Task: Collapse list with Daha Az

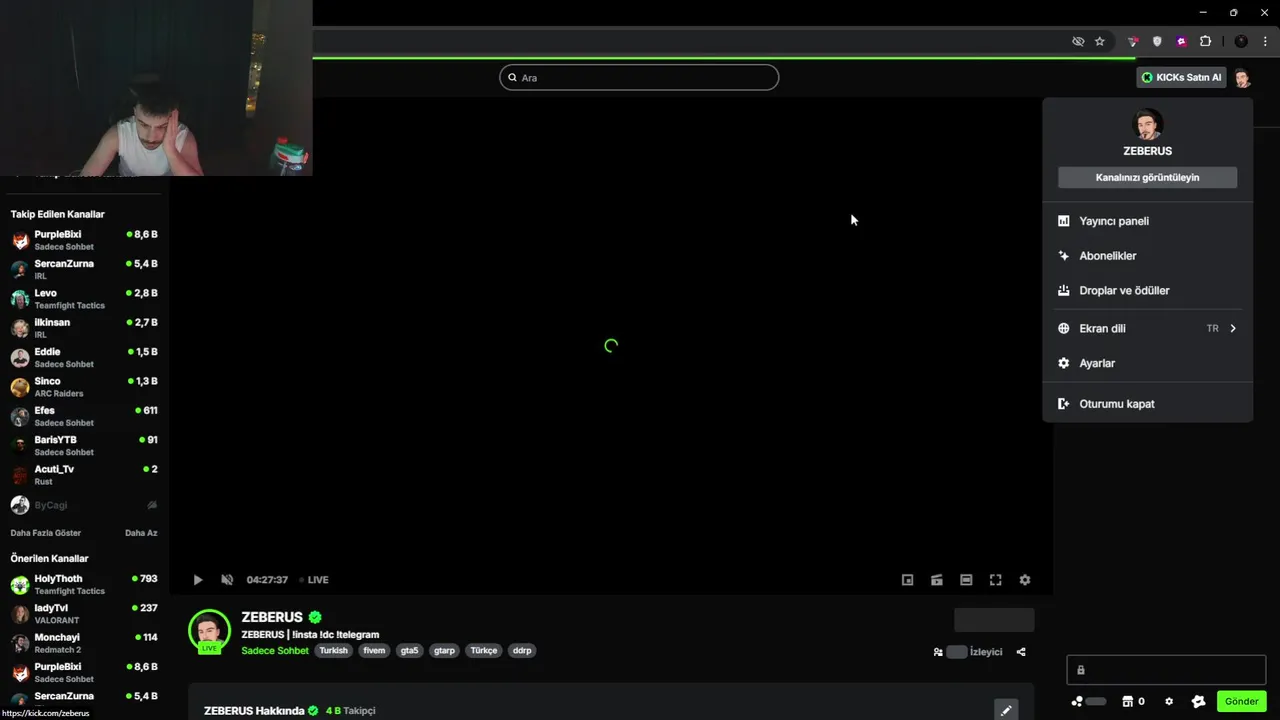Action: (x=141, y=533)
